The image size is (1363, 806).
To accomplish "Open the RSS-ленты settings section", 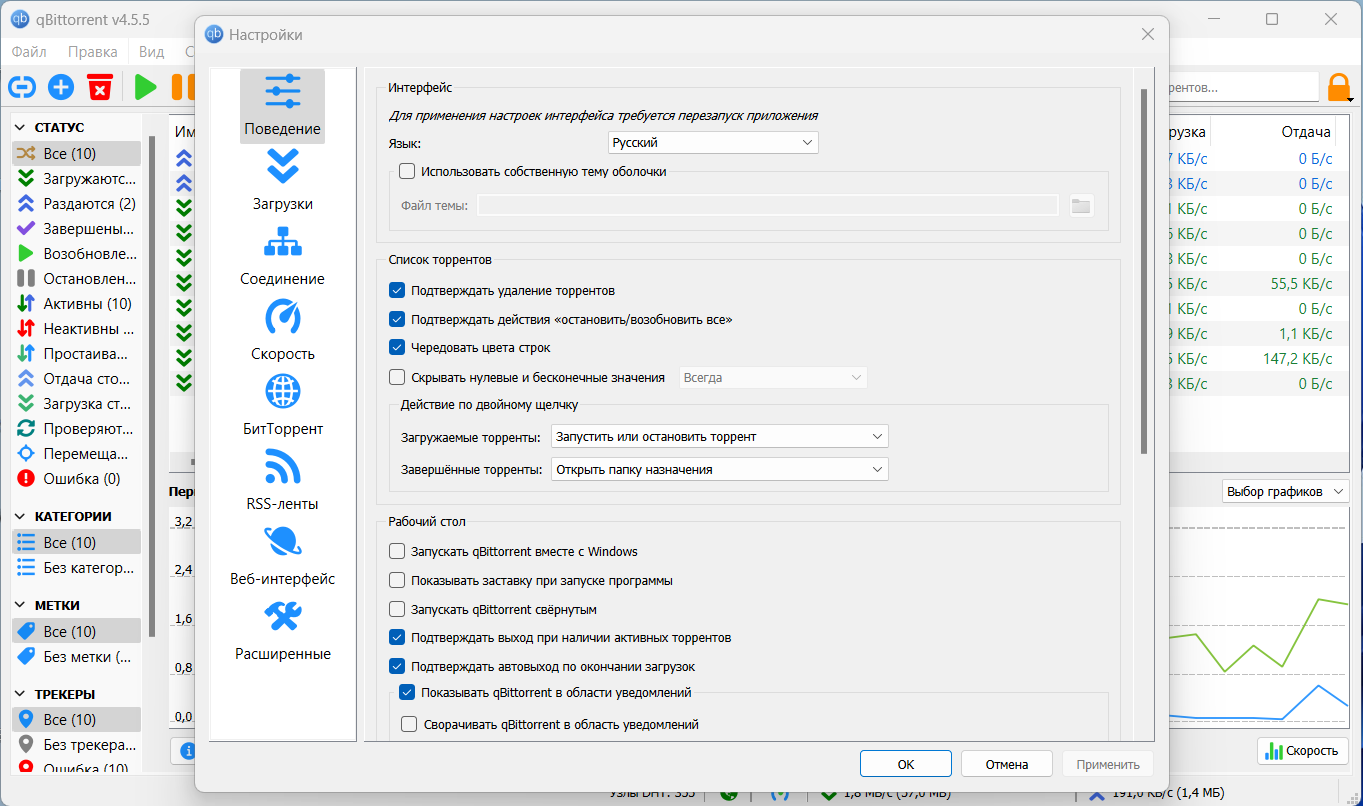I will 282,481.
